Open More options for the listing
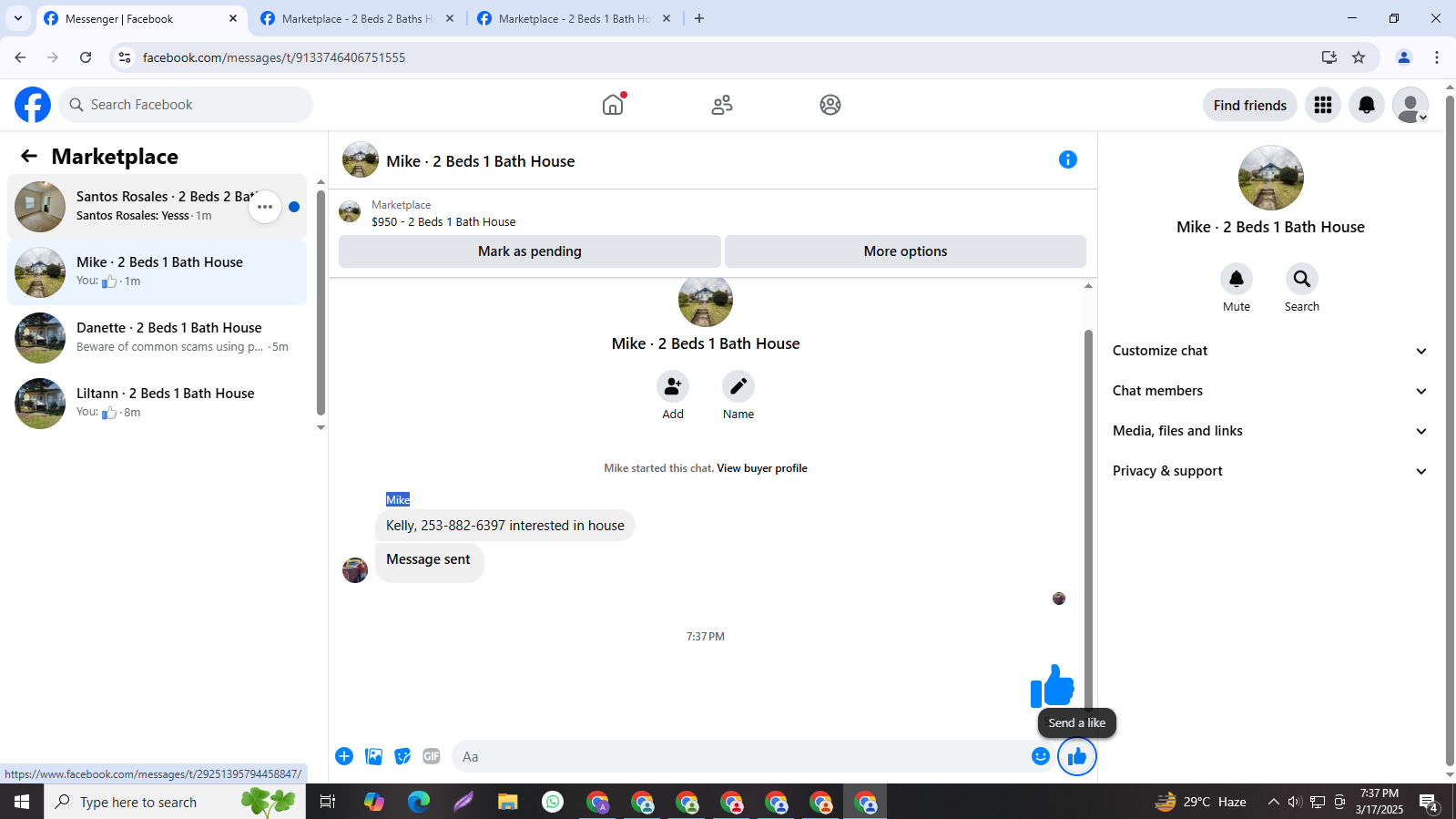The height and width of the screenshot is (819, 1456). 905,251
